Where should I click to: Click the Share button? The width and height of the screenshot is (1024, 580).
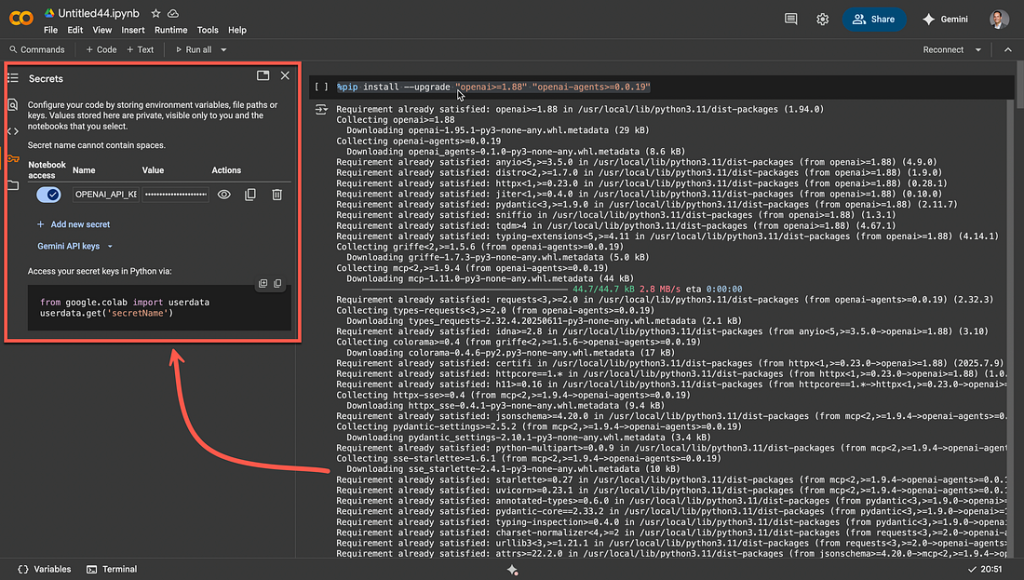(873, 18)
